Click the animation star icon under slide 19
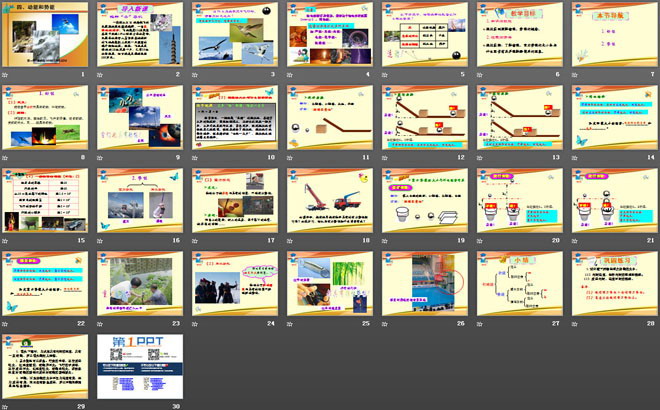Viewport: 660px width, 410px height. pyautogui.click(x=385, y=240)
